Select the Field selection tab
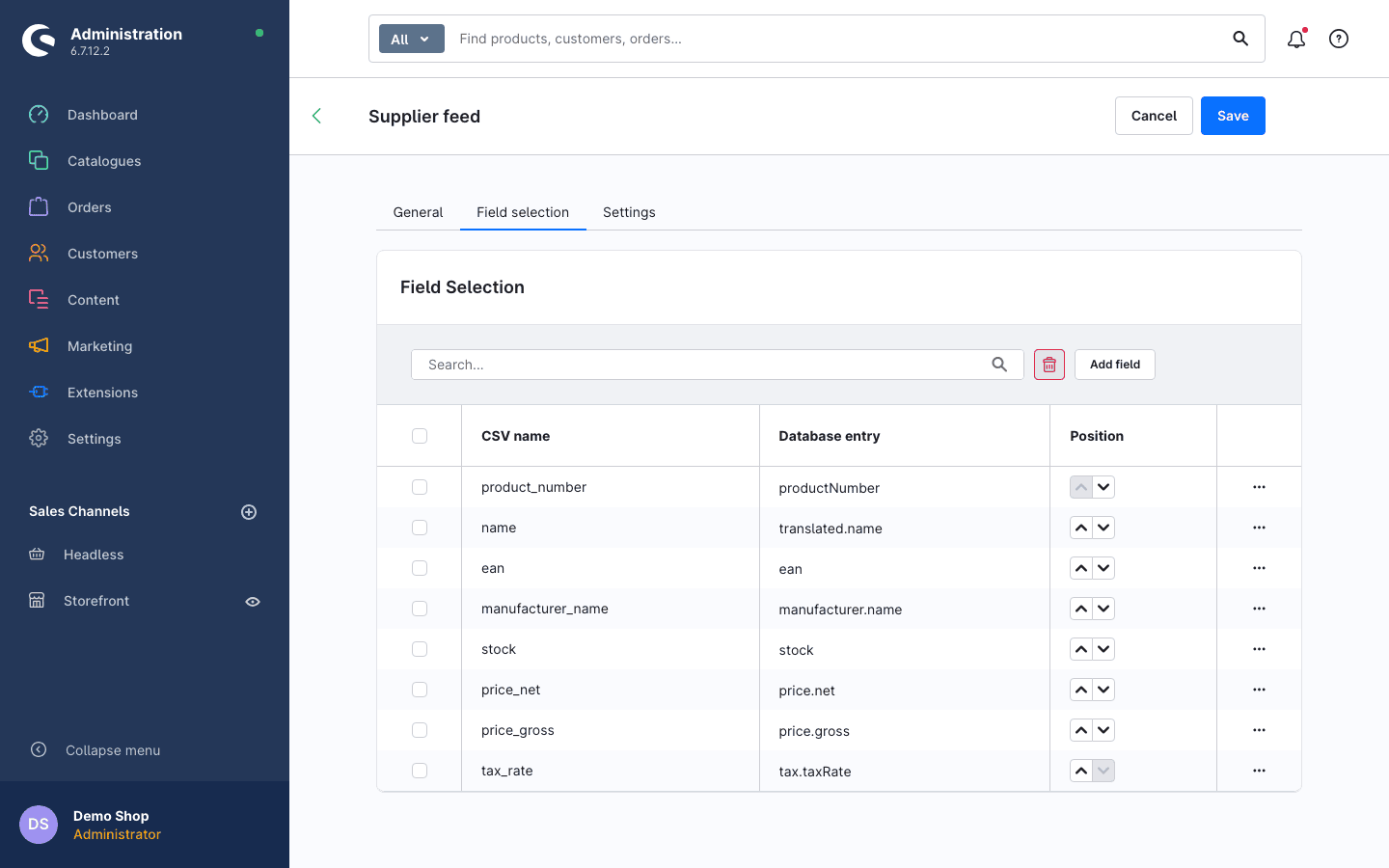This screenshot has height=868, width=1389. tap(523, 212)
